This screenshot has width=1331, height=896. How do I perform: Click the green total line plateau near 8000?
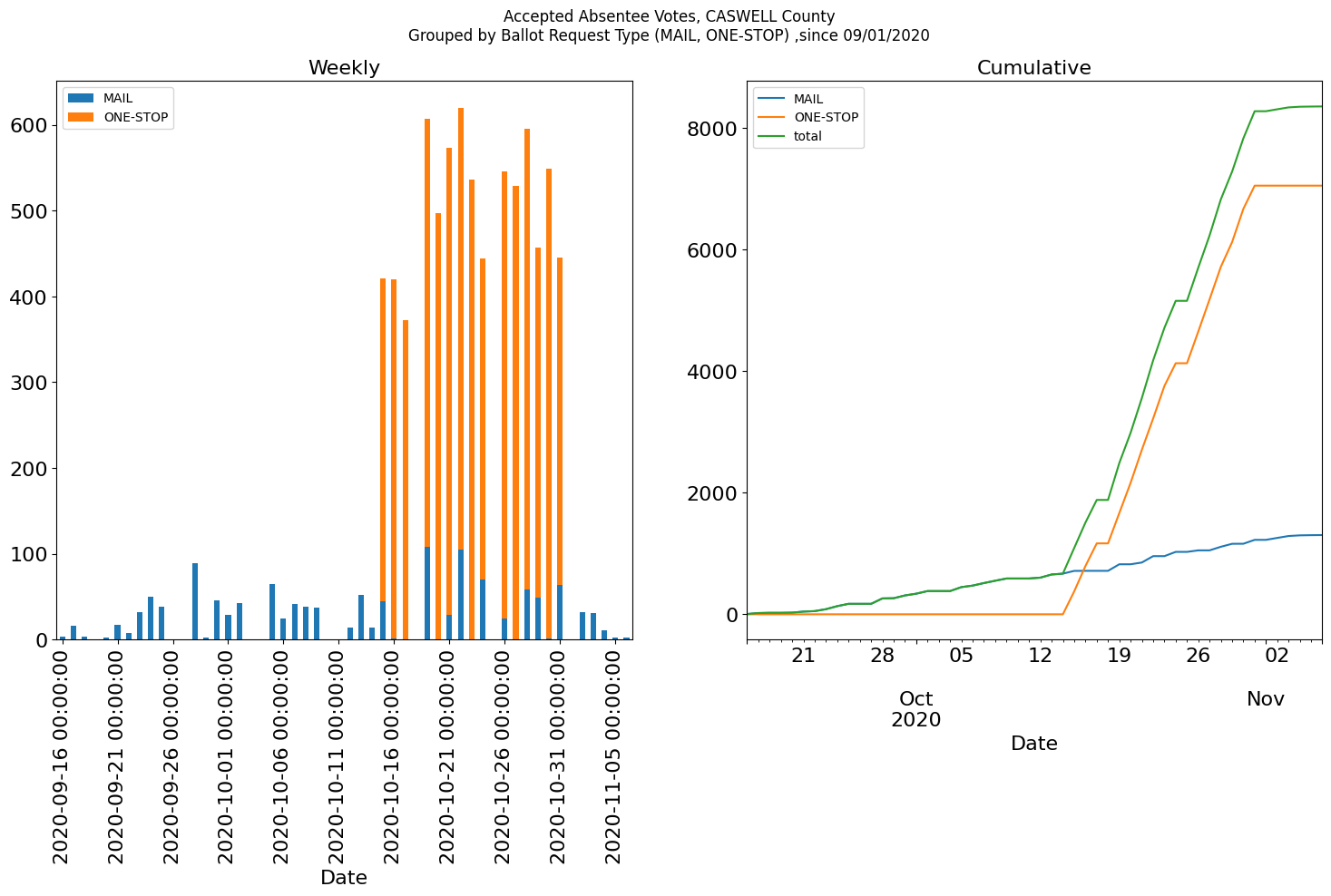click(x=1288, y=108)
